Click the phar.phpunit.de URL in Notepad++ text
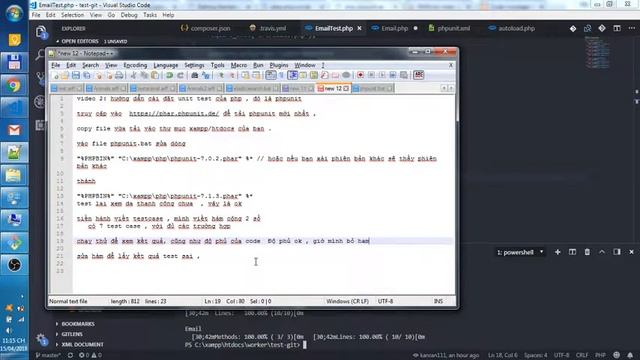 (174, 114)
